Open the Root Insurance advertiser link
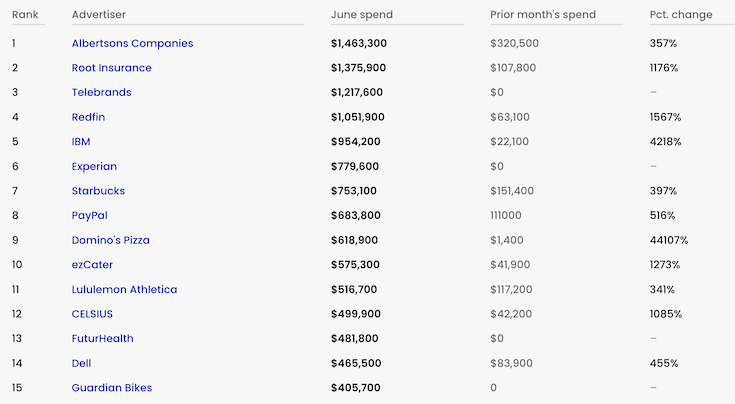Image resolution: width=735 pixels, height=404 pixels. (112, 68)
